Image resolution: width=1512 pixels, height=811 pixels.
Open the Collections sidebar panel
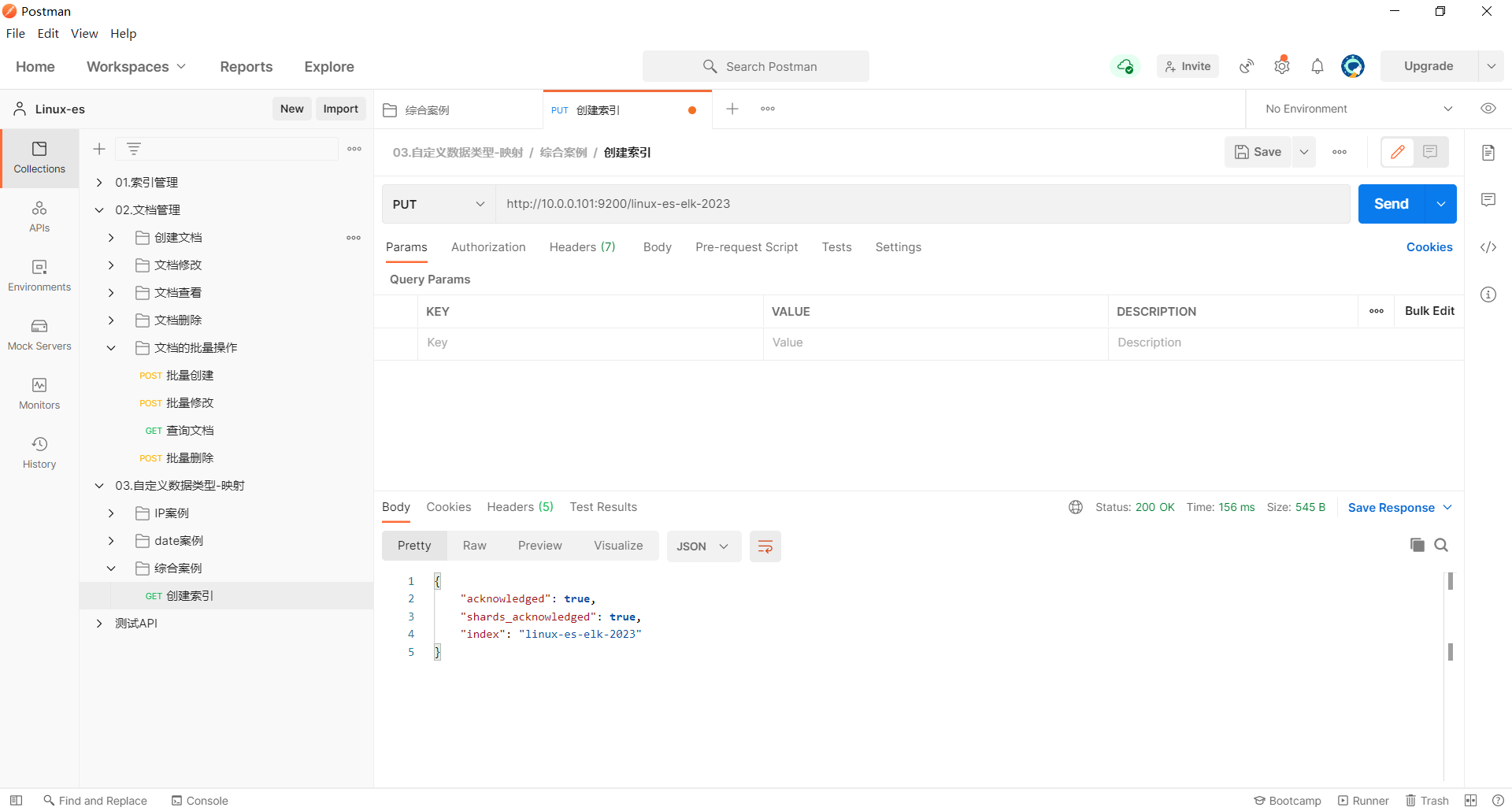click(x=39, y=157)
